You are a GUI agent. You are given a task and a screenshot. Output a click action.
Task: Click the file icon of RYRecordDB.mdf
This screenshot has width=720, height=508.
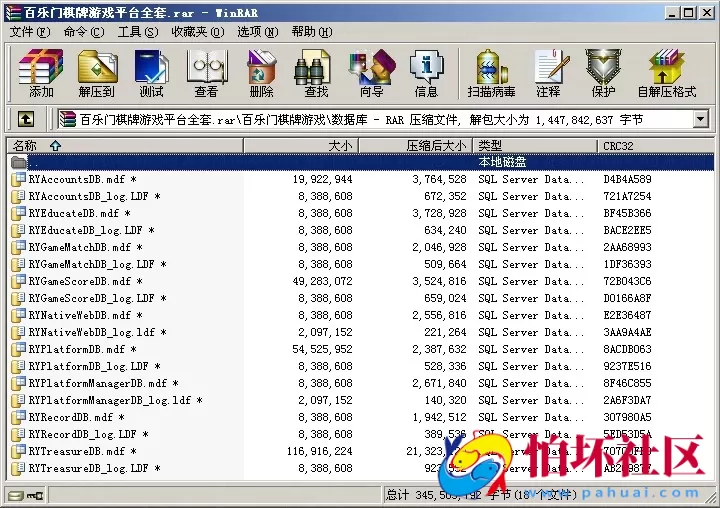18,417
